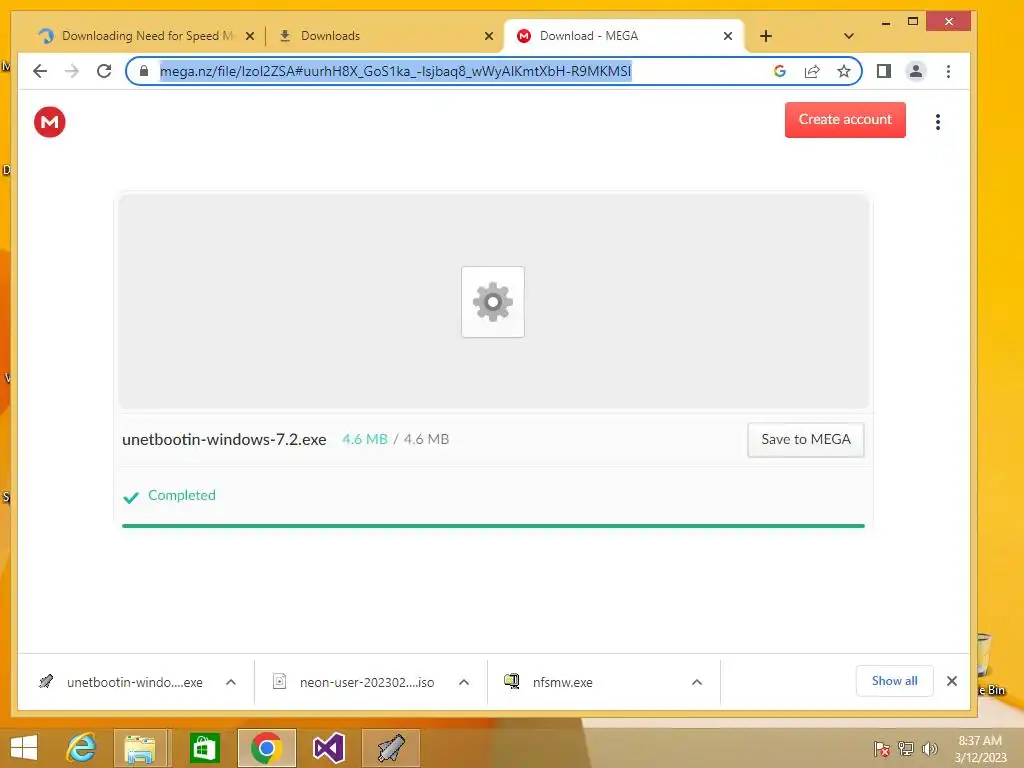1024x768 pixels.
Task: Expand options for nfsmw.exe download
Action: 697,682
